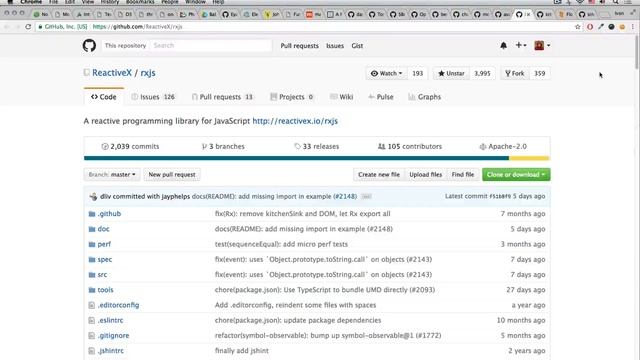
Task: Switch to the Issues tab
Action: [153, 97]
